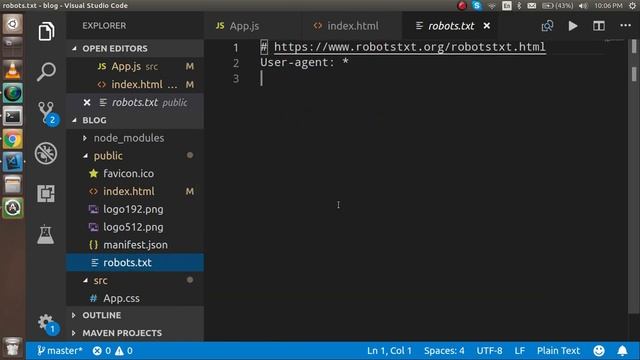The image size is (640, 360).
Task: Open App.css in the src folder
Action: tap(135, 298)
